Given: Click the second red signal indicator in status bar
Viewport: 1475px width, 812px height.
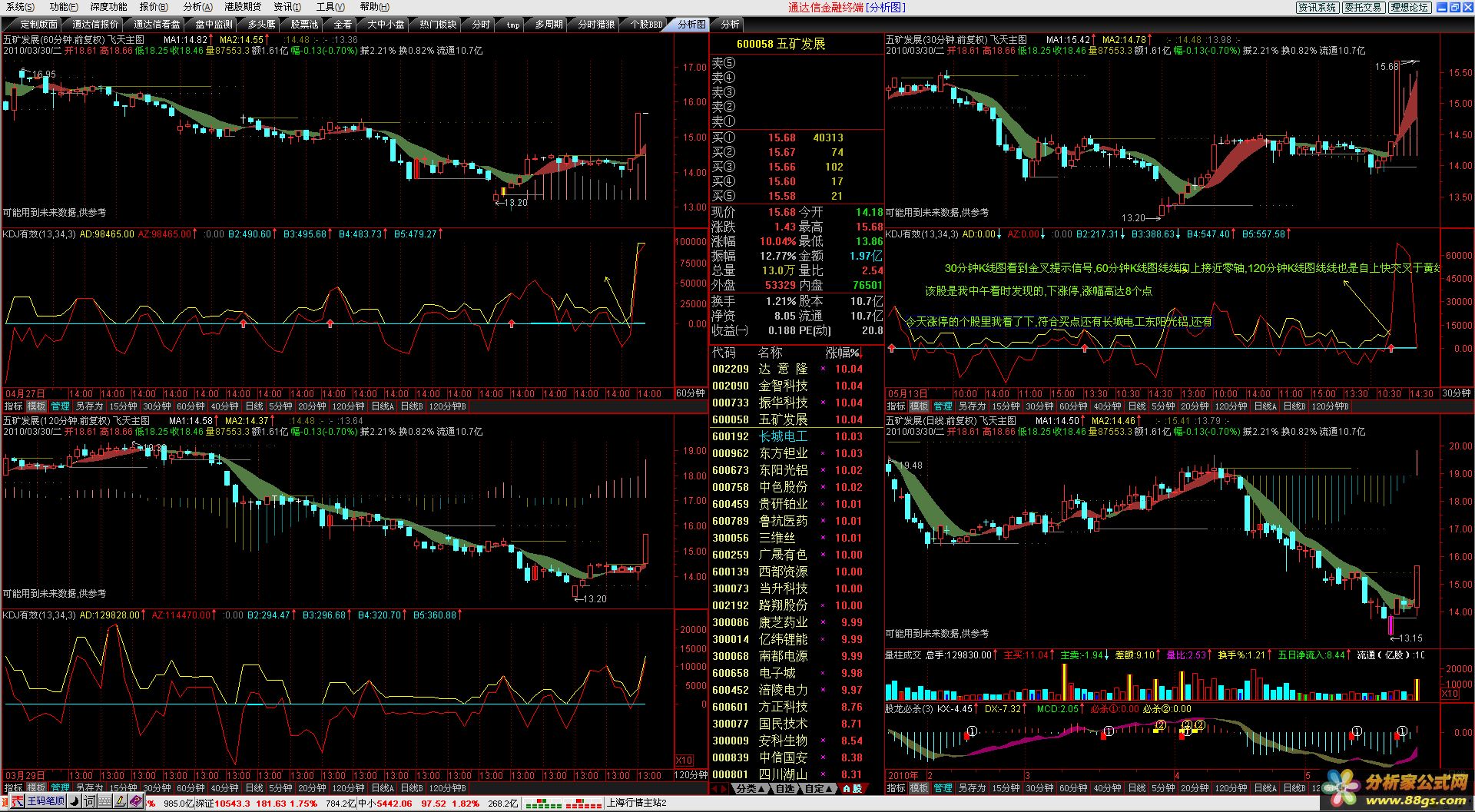Looking at the screenshot, I should point(583,804).
